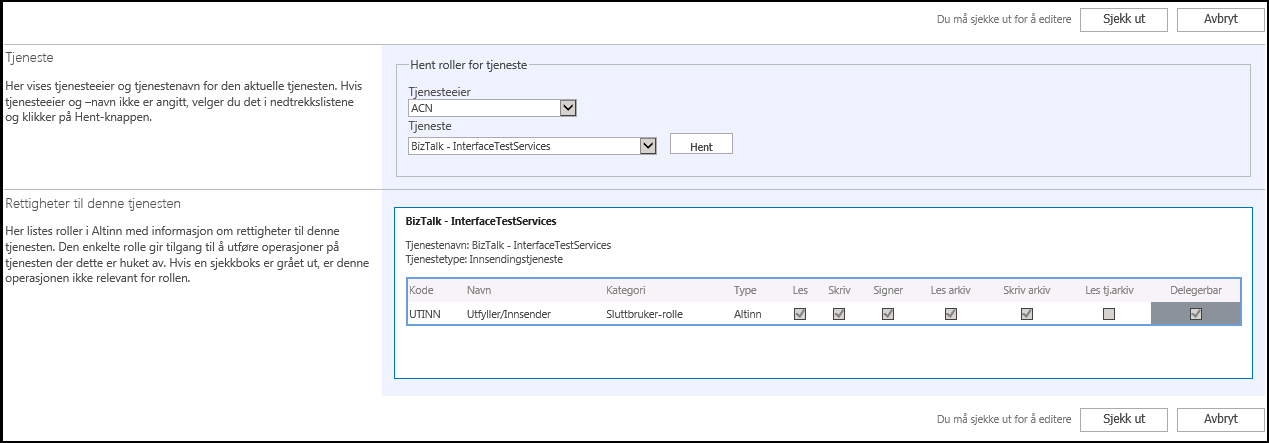Click the bottom Avbryt button
The height and width of the screenshot is (443, 1269).
1220,419
